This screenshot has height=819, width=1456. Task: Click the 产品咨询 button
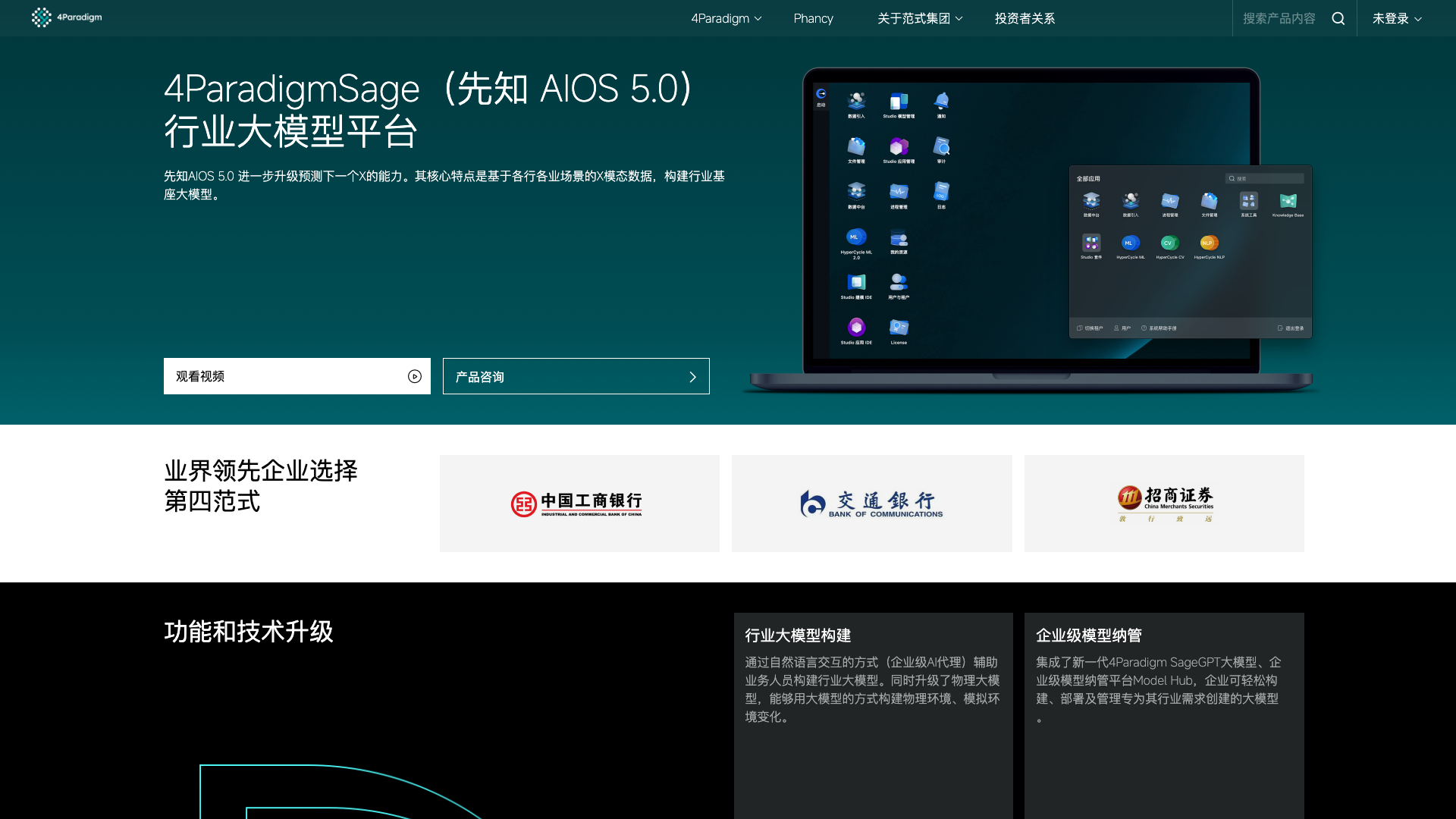(x=576, y=376)
